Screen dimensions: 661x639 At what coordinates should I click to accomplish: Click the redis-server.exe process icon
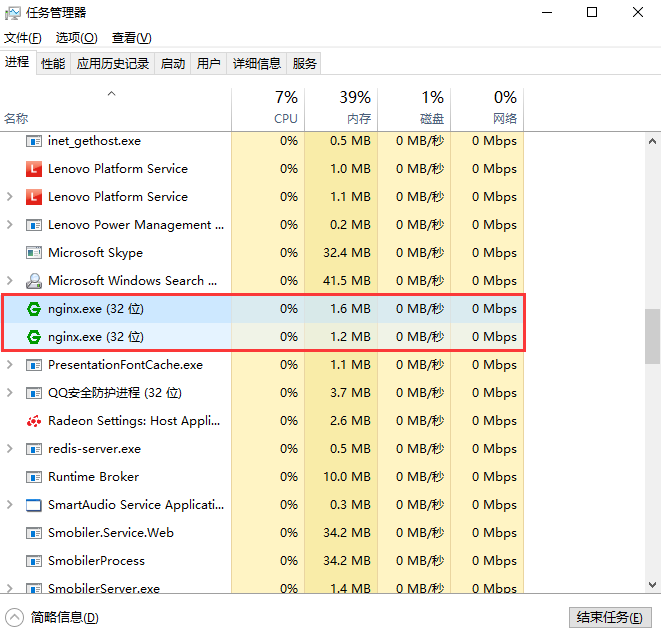(34, 449)
